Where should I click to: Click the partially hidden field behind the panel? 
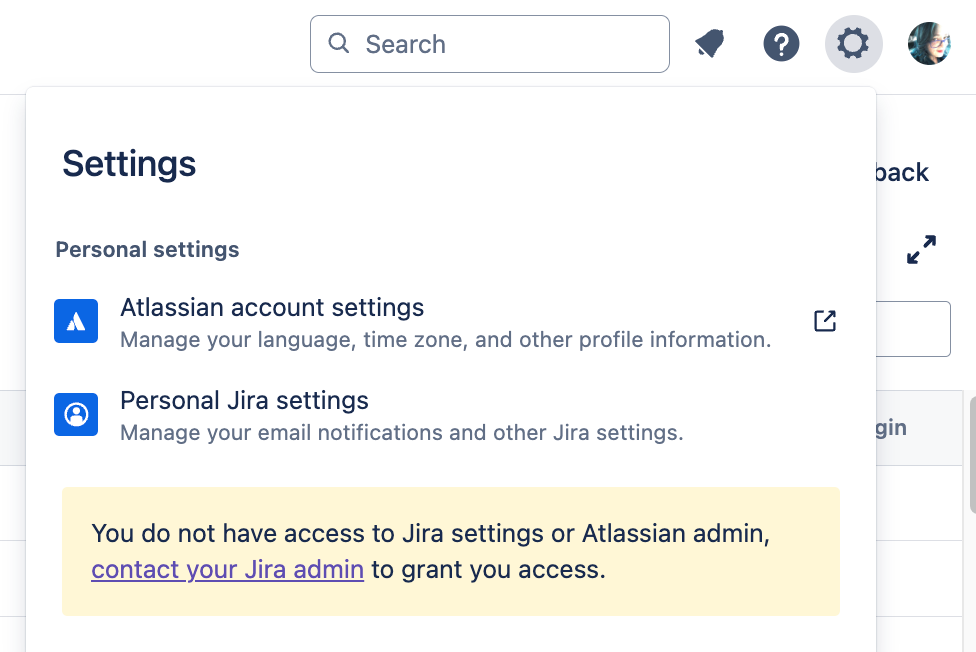913,329
